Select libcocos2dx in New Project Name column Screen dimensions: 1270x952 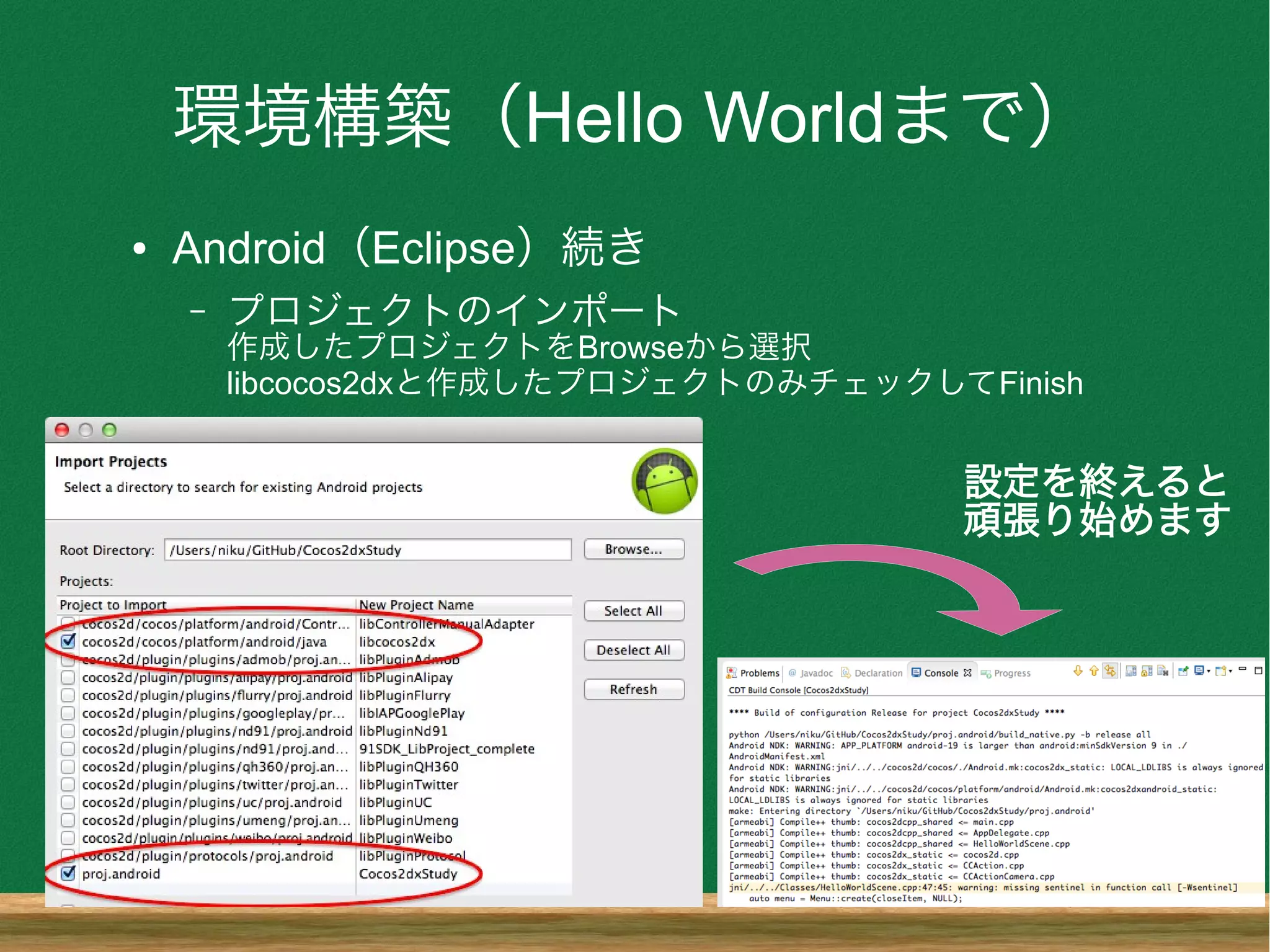click(397, 642)
